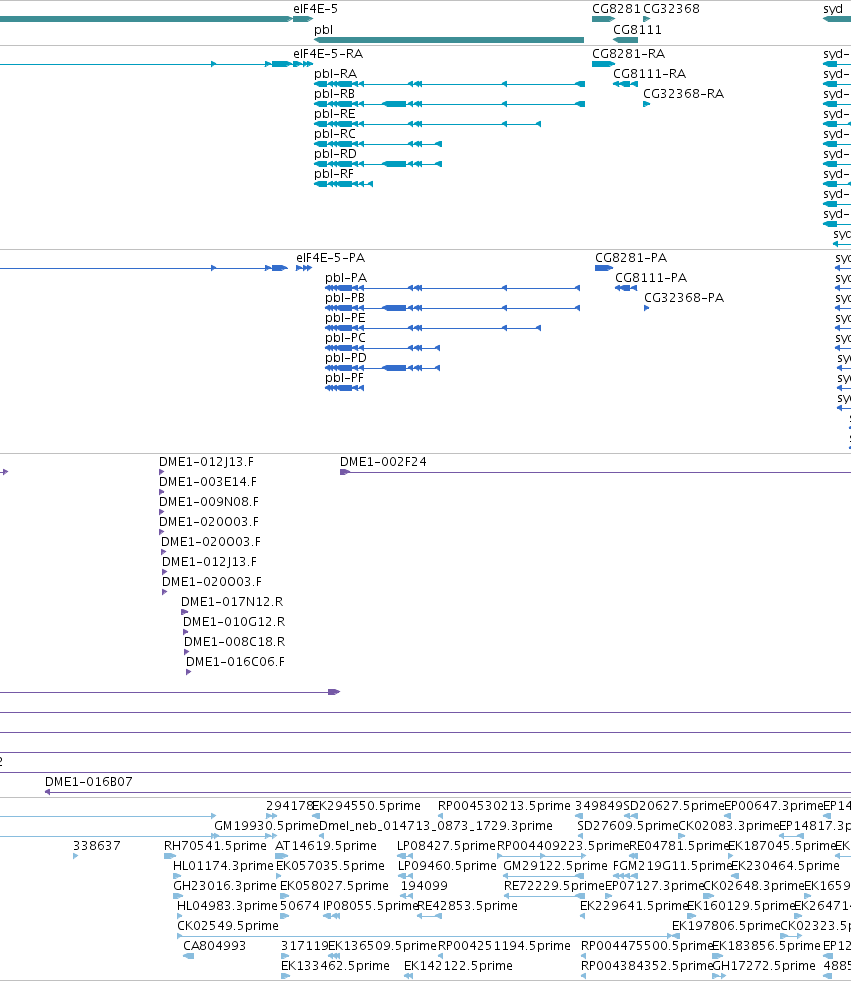Image resolution: width=851 pixels, height=981 pixels.
Task: Select the LP09460.5prime EST label
Action: 447,866
